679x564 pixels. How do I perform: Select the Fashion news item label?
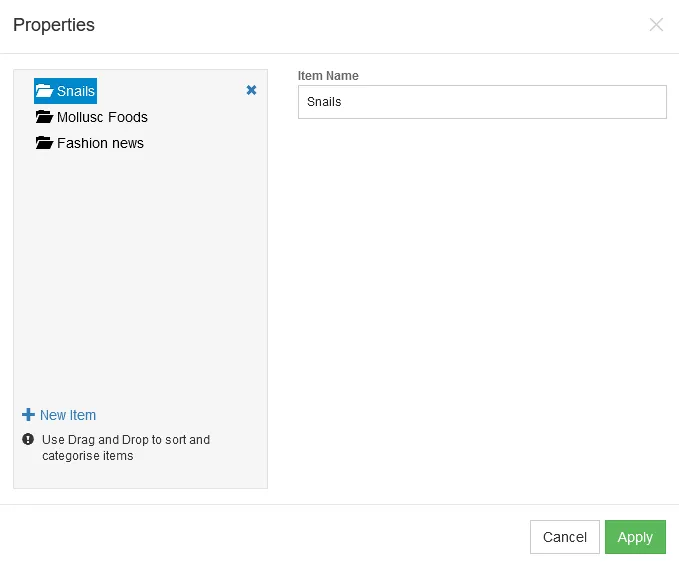[100, 143]
